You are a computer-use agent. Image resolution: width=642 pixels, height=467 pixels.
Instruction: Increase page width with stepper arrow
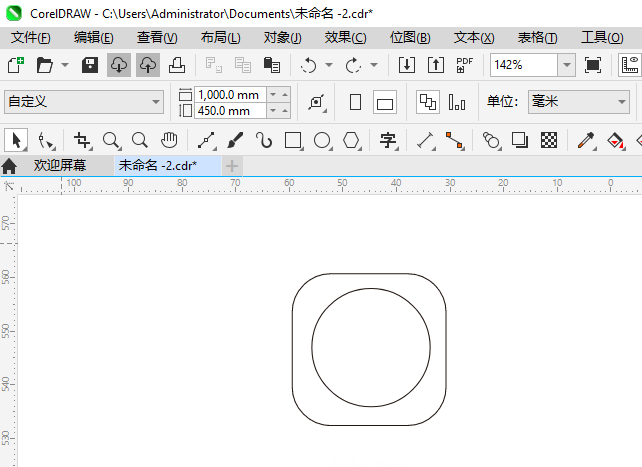click(x=285, y=95)
